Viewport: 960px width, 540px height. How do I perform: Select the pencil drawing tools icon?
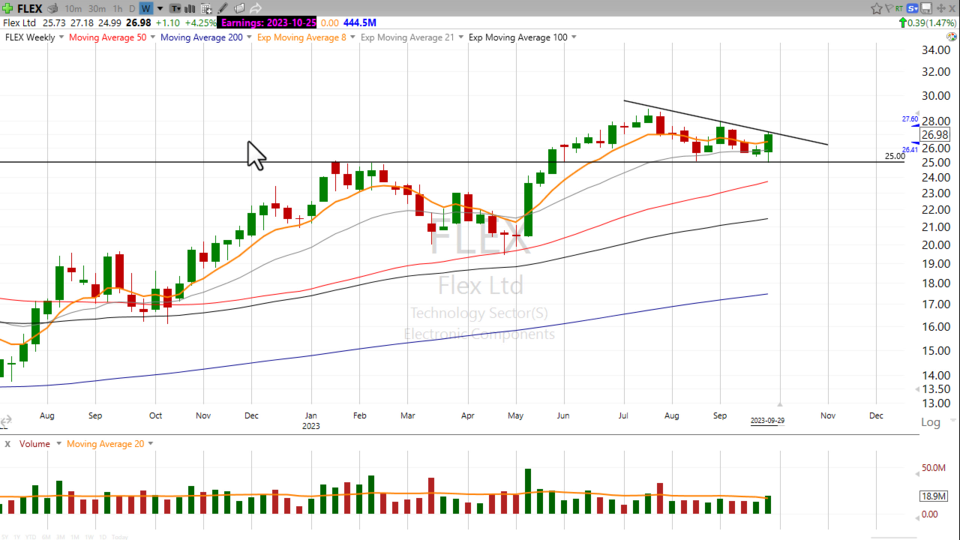click(223, 9)
